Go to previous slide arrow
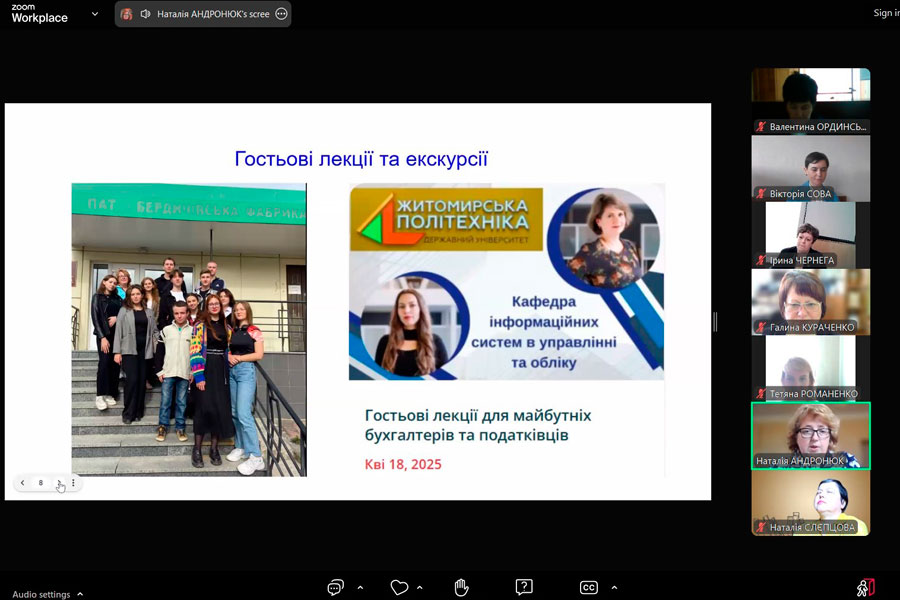Image resolution: width=900 pixels, height=600 pixels. pos(23,483)
